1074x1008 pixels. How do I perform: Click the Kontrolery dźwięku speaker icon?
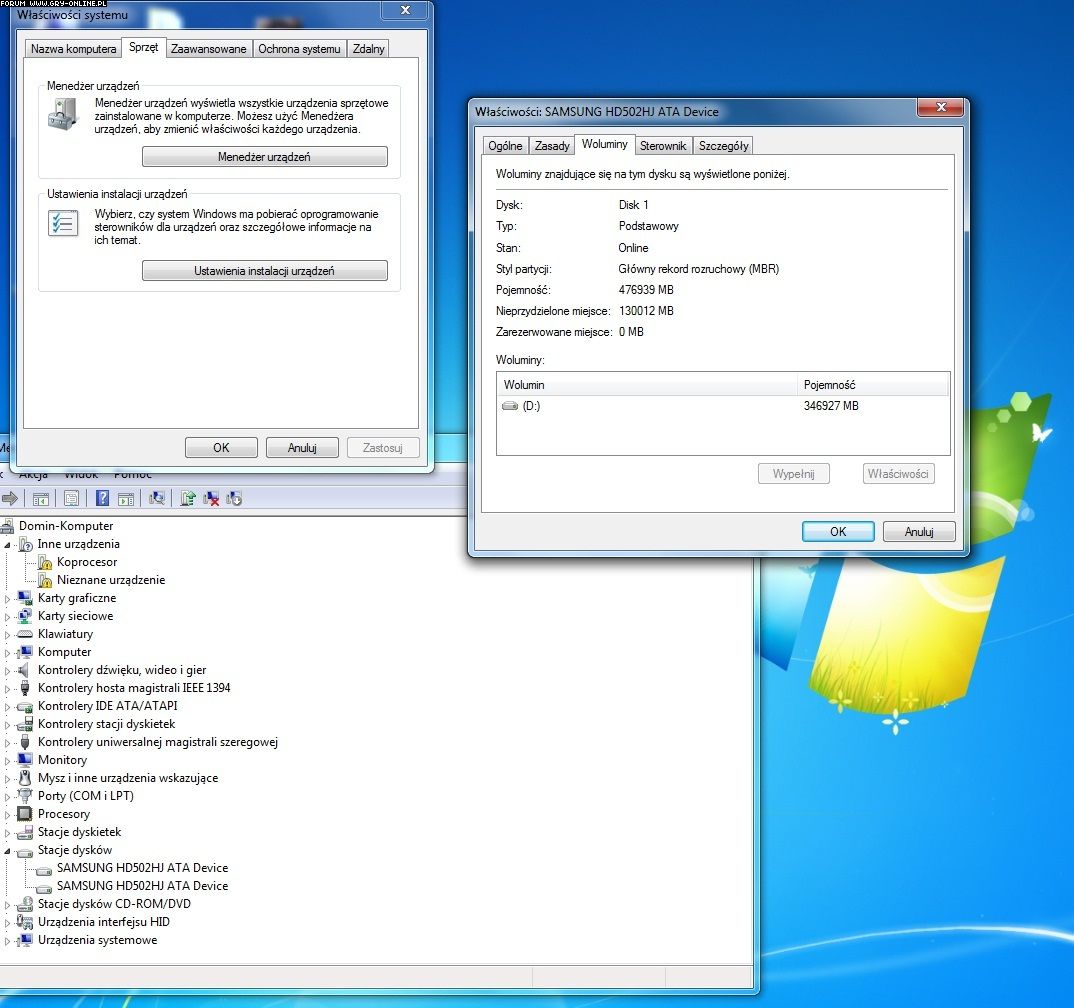tap(25, 670)
